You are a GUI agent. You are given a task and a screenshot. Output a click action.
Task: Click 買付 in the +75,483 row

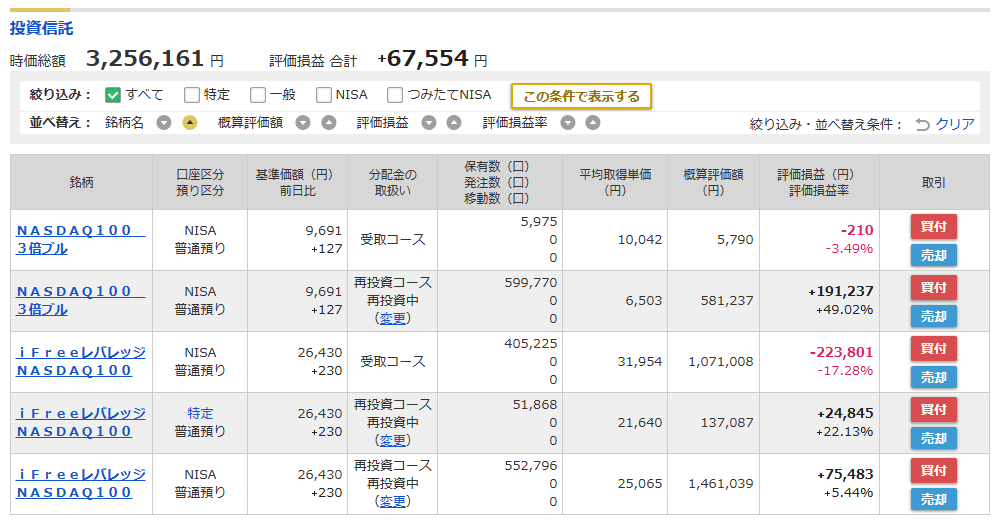933,471
